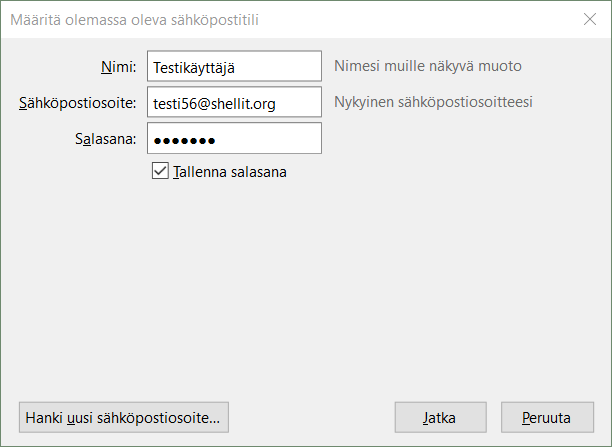Focus the Sähköpostiosoite input field
Viewport: 612px width, 447px height.
[x=234, y=102]
